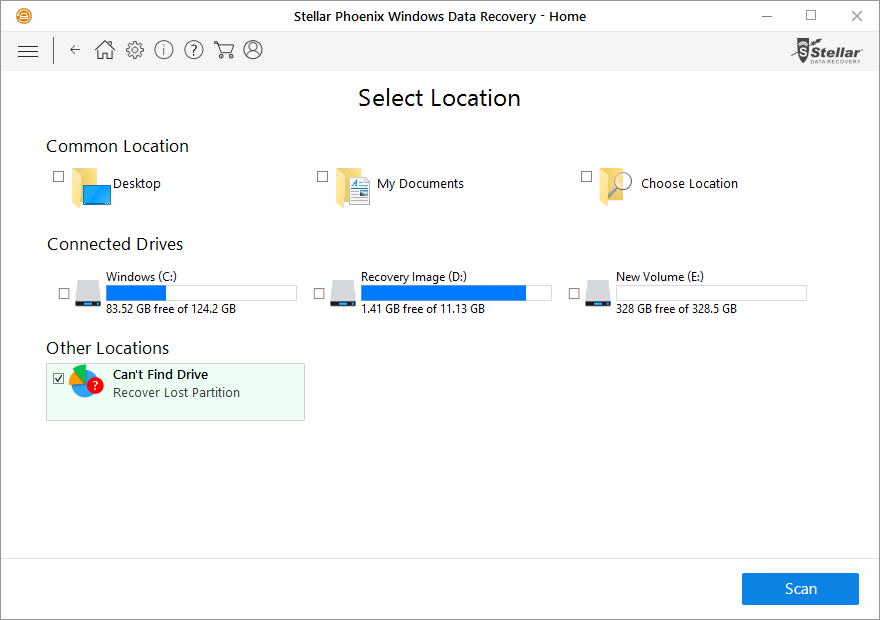
Task: Go to the Home screen icon
Action: point(105,50)
